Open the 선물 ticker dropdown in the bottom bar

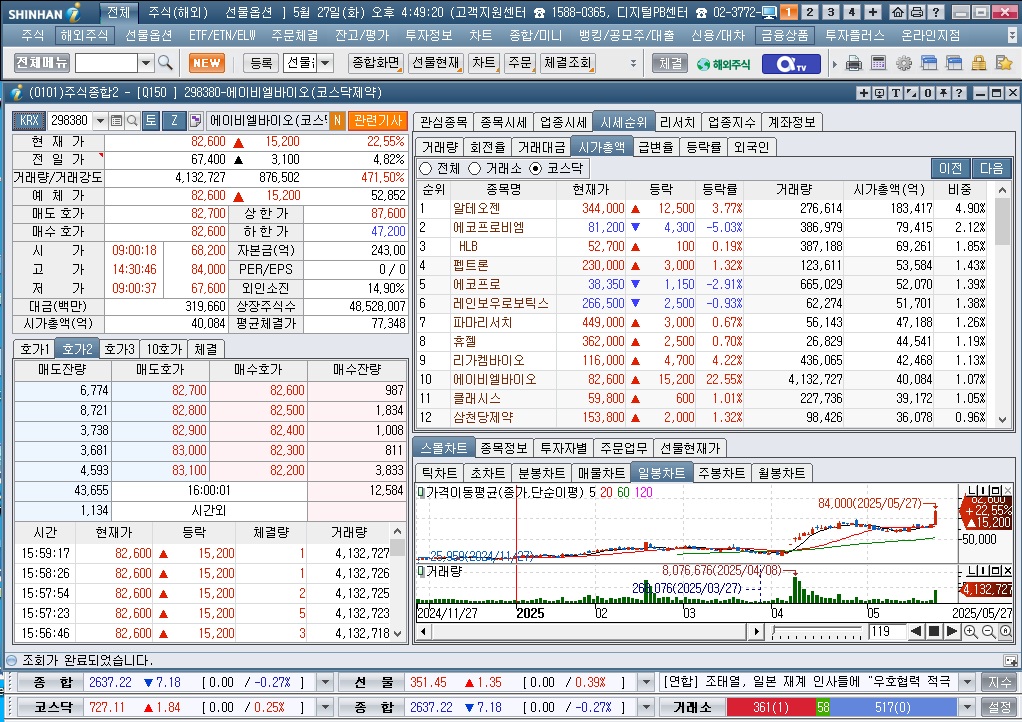(x=646, y=682)
